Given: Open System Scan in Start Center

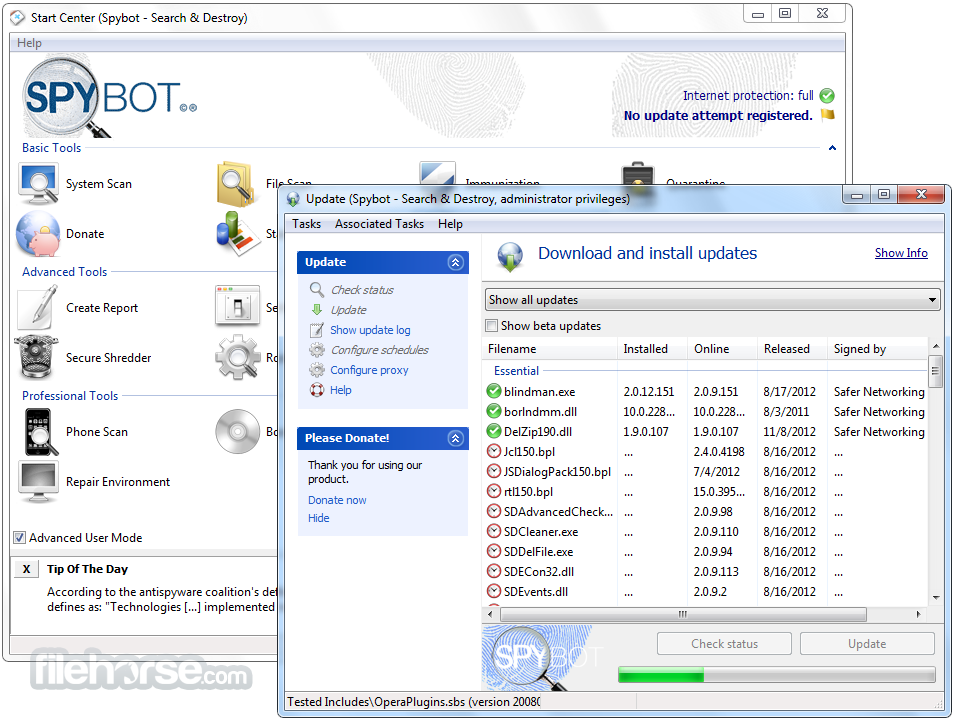Looking at the screenshot, I should [x=75, y=184].
